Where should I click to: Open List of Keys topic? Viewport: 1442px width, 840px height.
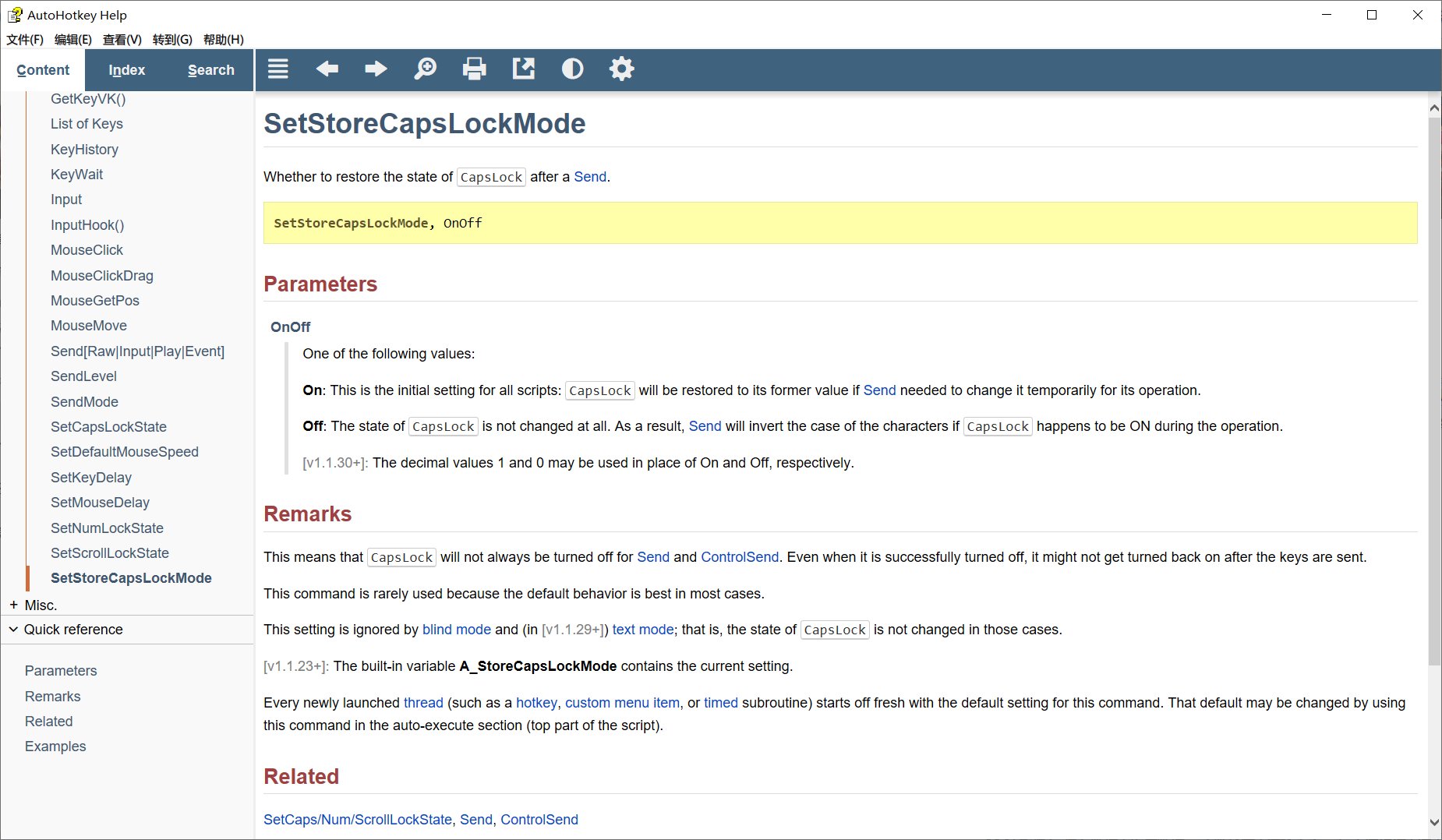tap(87, 124)
